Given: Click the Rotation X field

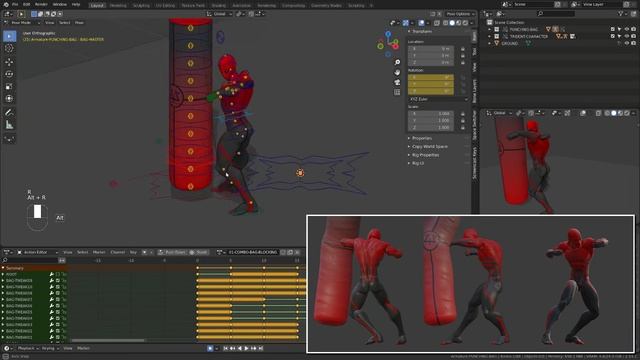Looking at the screenshot, I should pyautogui.click(x=431, y=77).
